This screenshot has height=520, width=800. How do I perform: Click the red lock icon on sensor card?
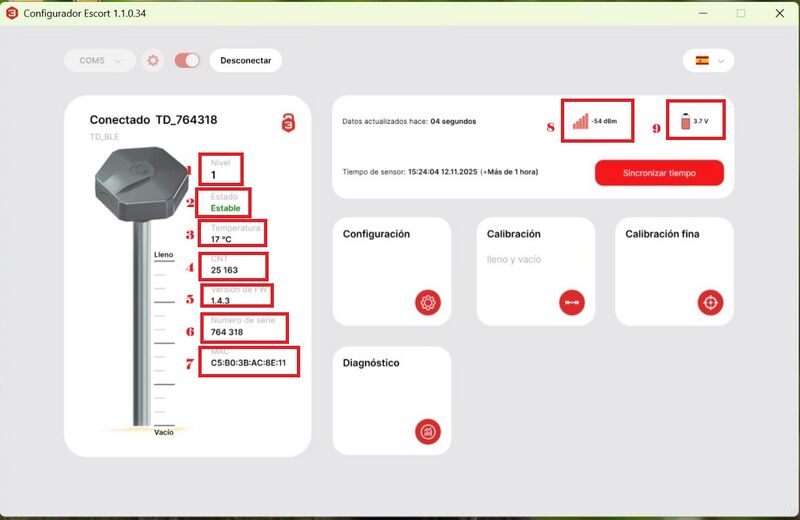pyautogui.click(x=288, y=123)
